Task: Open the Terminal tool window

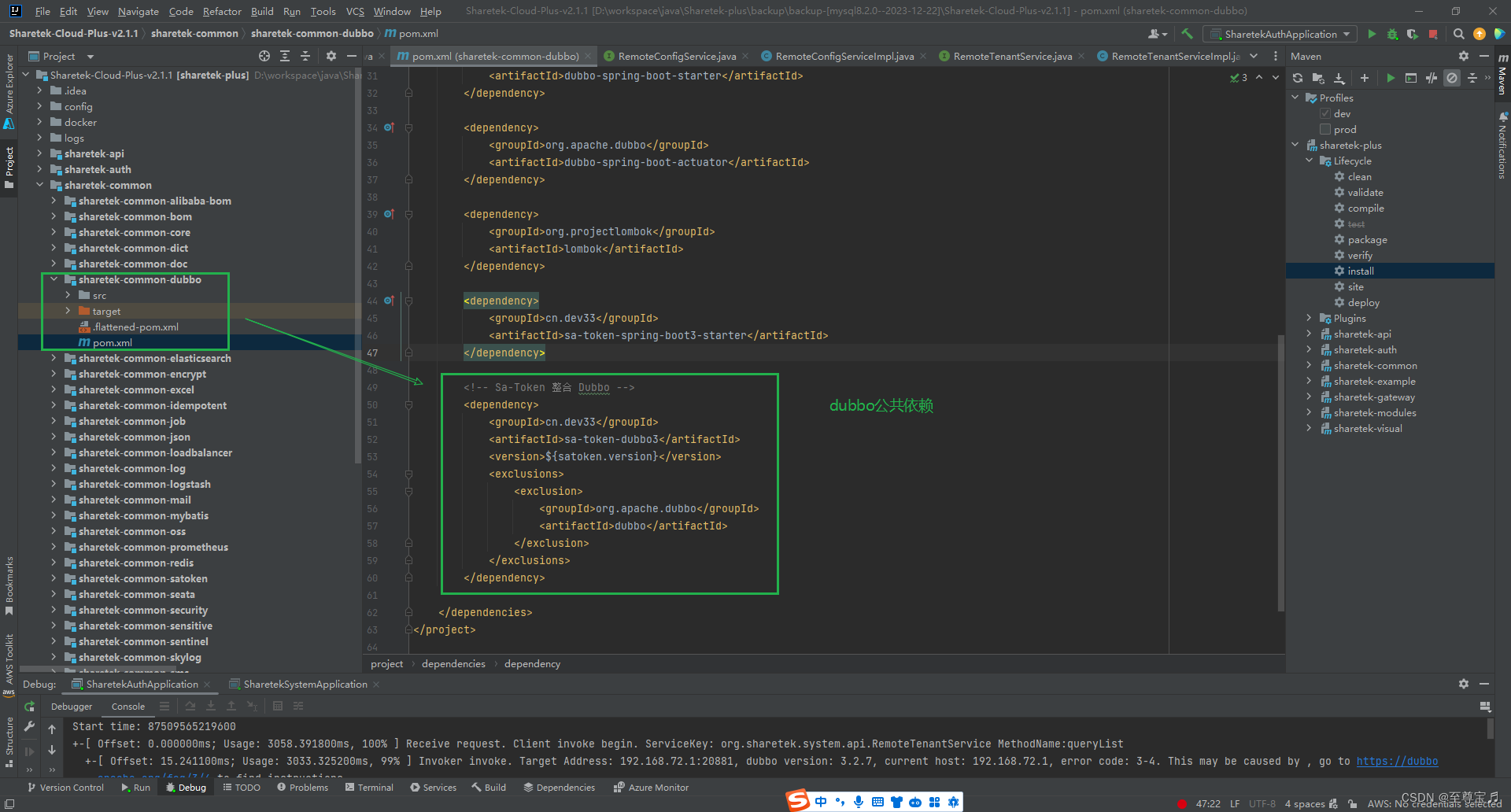Action: pos(369,788)
